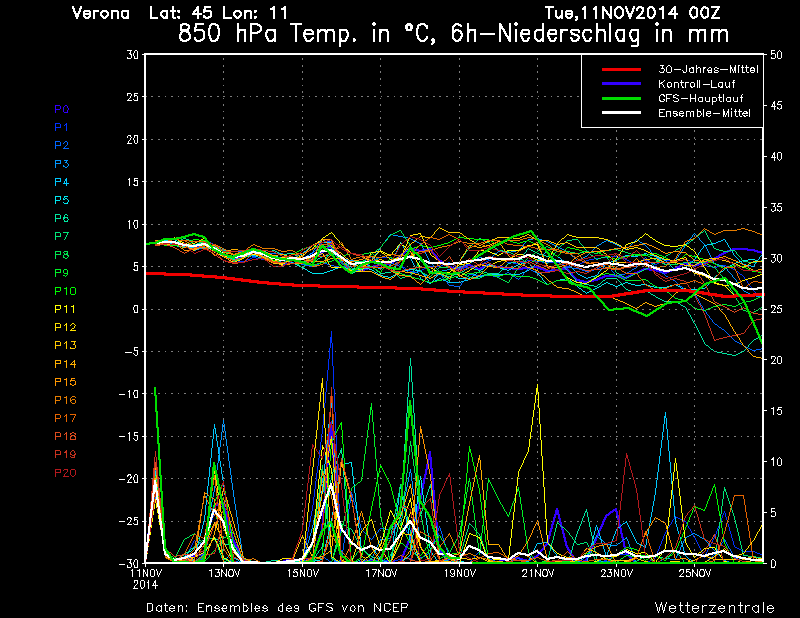The width and height of the screenshot is (800, 618).
Task: Click the left axis value '25'
Action: click(x=133, y=97)
